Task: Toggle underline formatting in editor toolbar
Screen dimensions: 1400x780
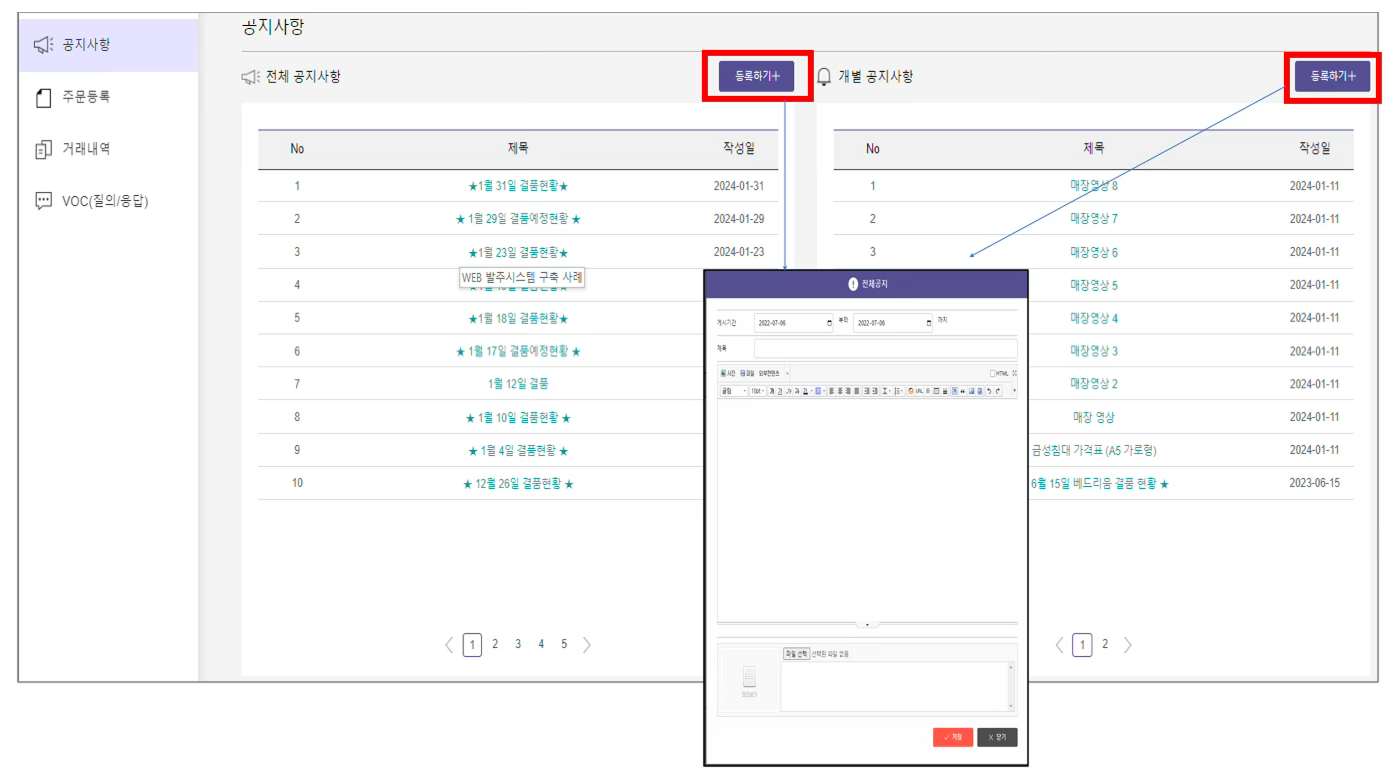Action: (x=779, y=390)
